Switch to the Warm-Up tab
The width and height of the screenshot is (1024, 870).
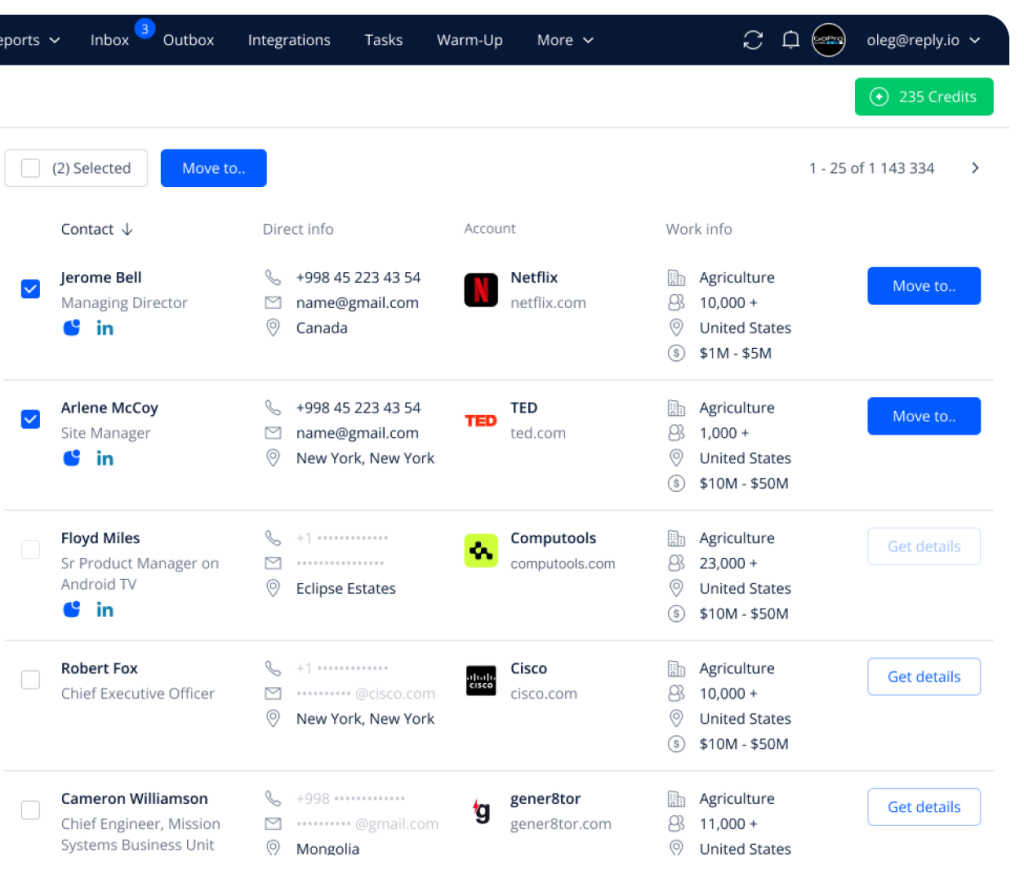click(x=470, y=40)
